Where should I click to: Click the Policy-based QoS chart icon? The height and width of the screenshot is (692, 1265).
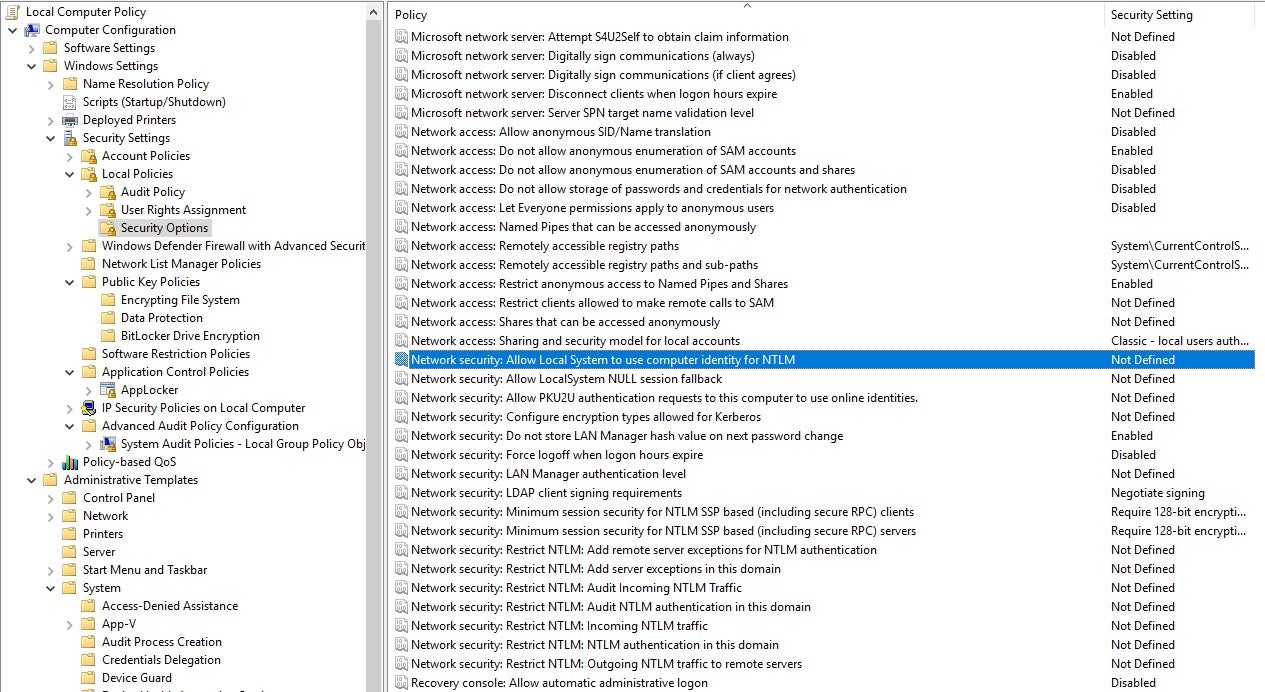point(70,462)
